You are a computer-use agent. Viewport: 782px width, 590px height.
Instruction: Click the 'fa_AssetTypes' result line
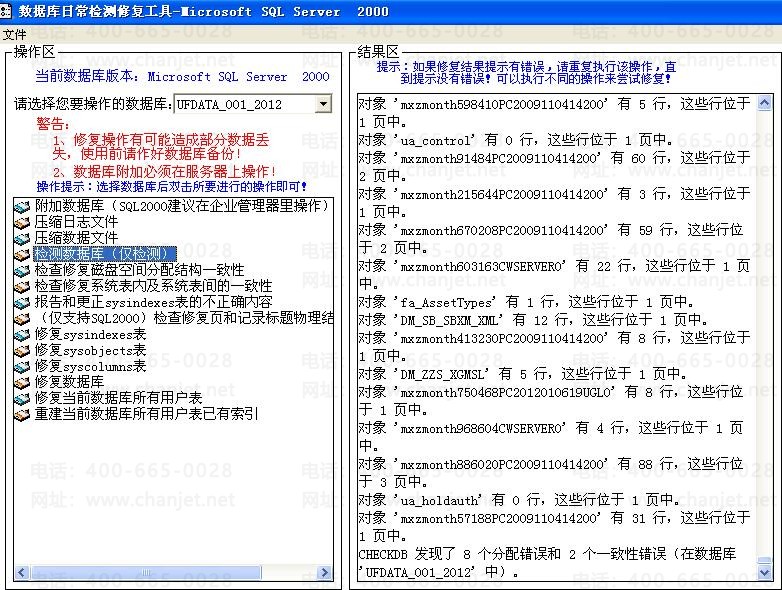click(526, 302)
